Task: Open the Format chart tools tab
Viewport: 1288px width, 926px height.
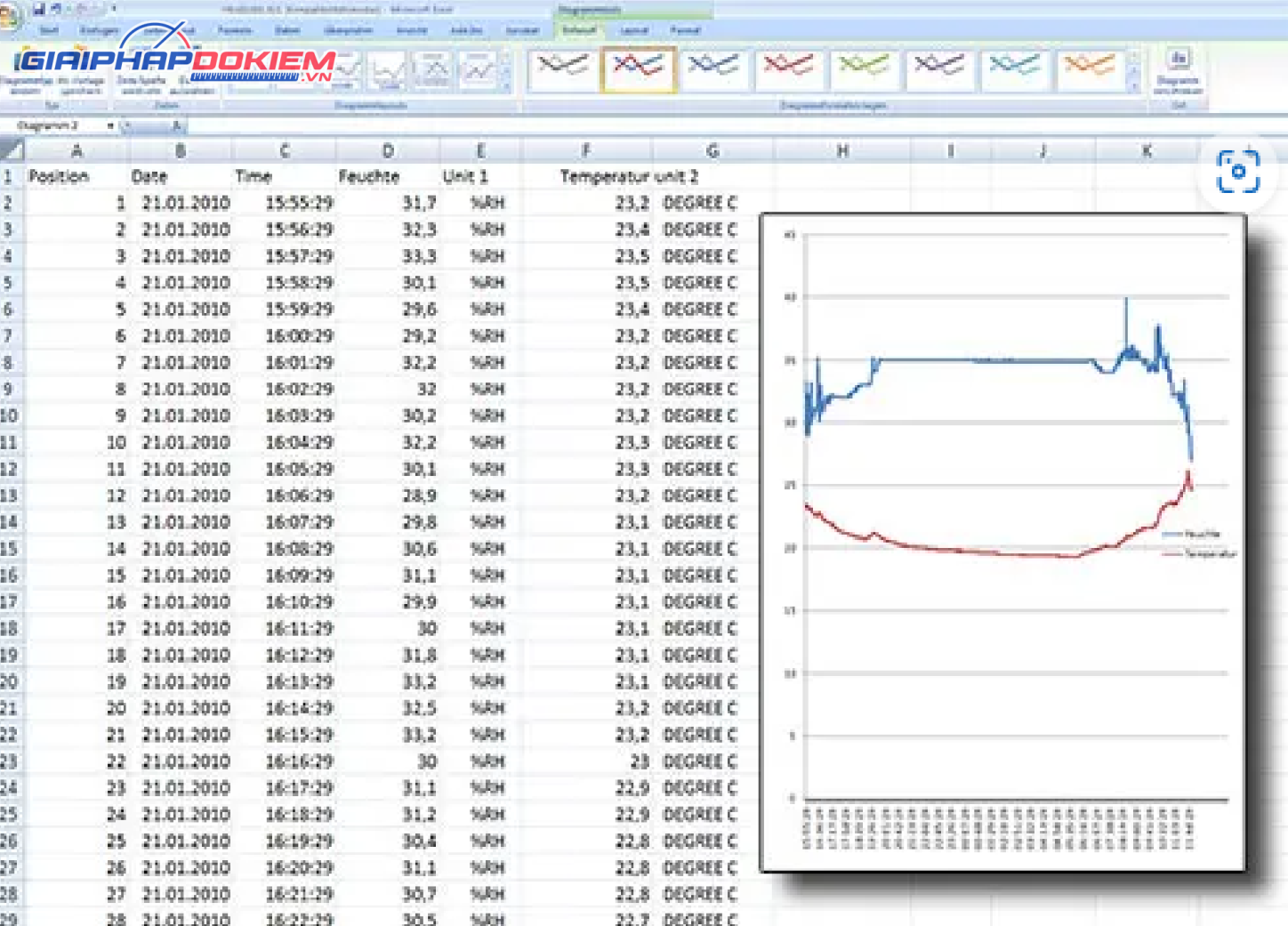Action: click(x=685, y=30)
